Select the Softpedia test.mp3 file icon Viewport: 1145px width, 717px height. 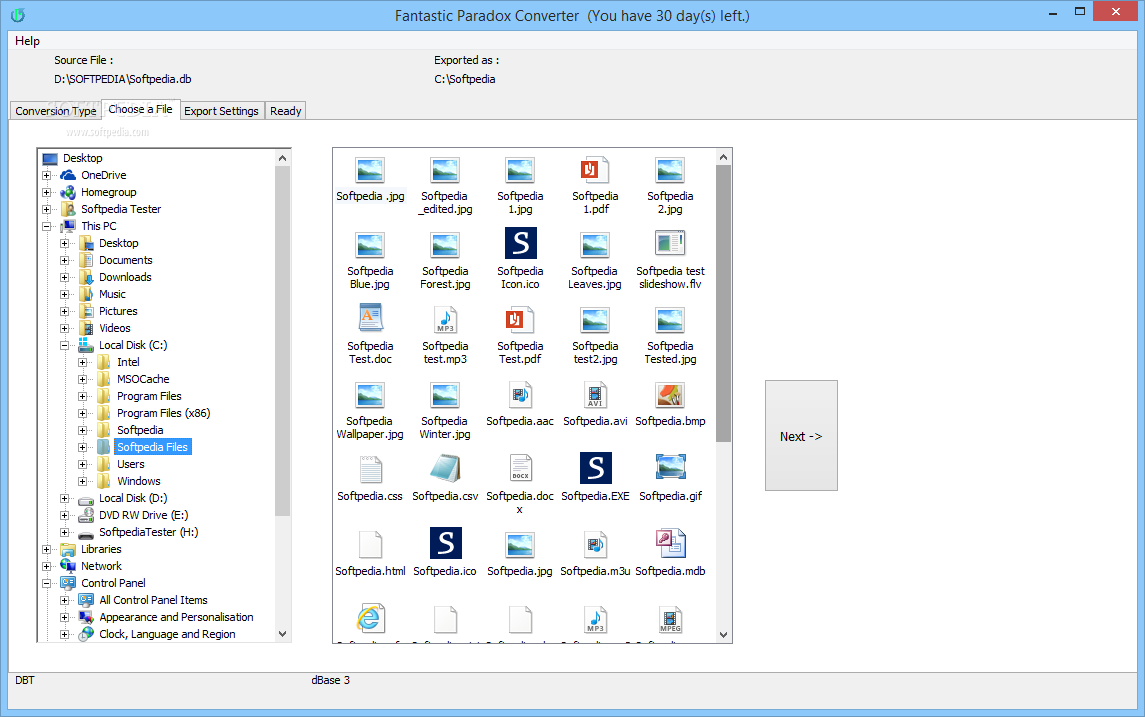445,320
